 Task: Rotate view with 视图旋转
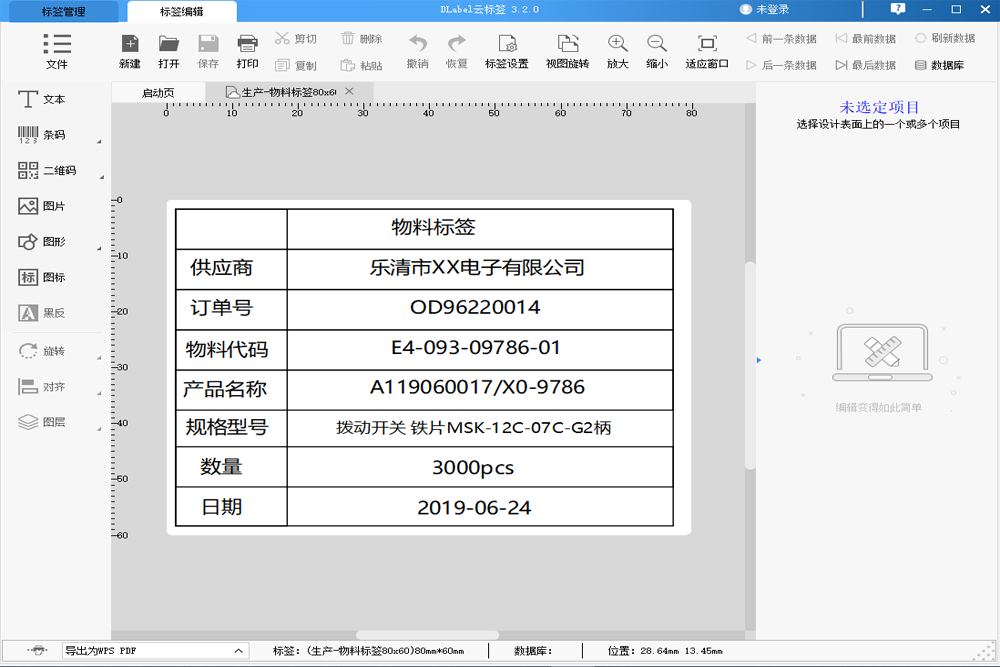pos(567,51)
